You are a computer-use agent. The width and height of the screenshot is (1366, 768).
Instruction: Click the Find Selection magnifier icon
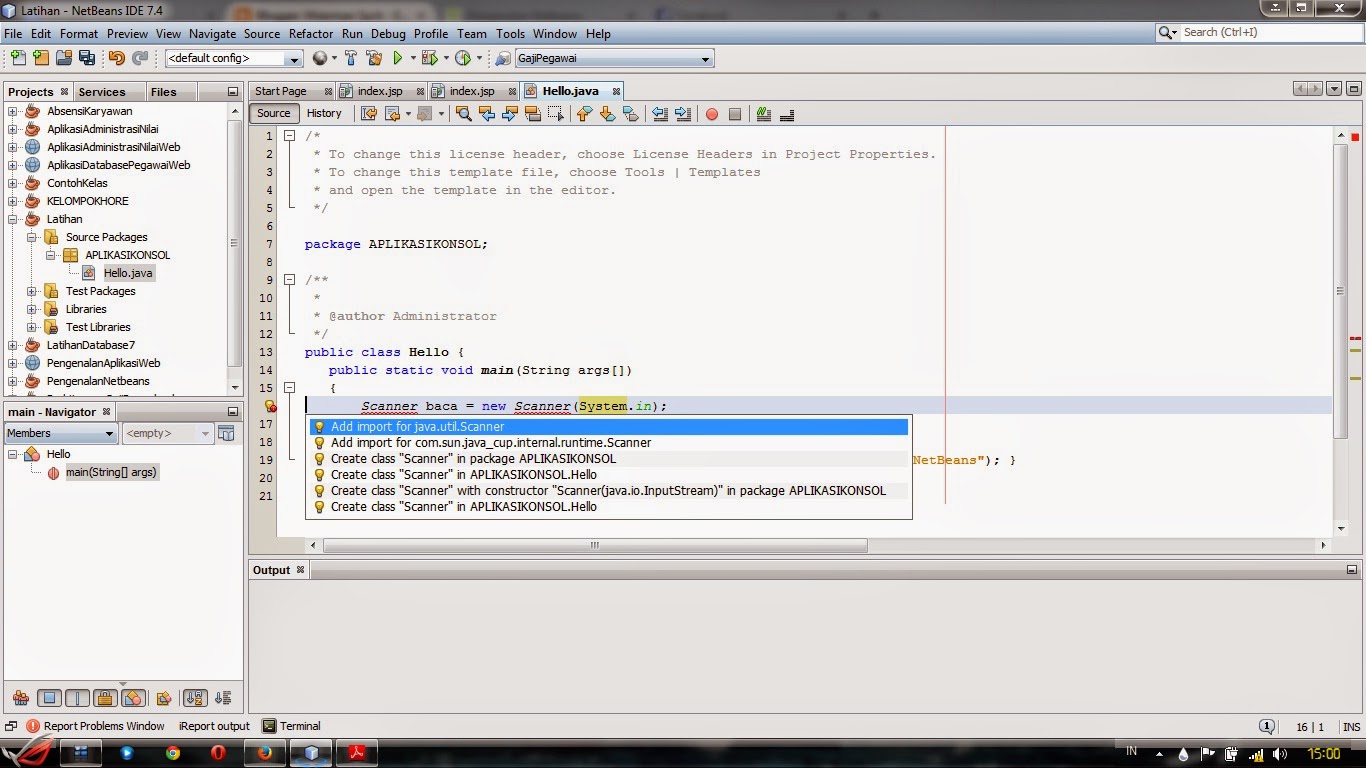[x=463, y=114]
